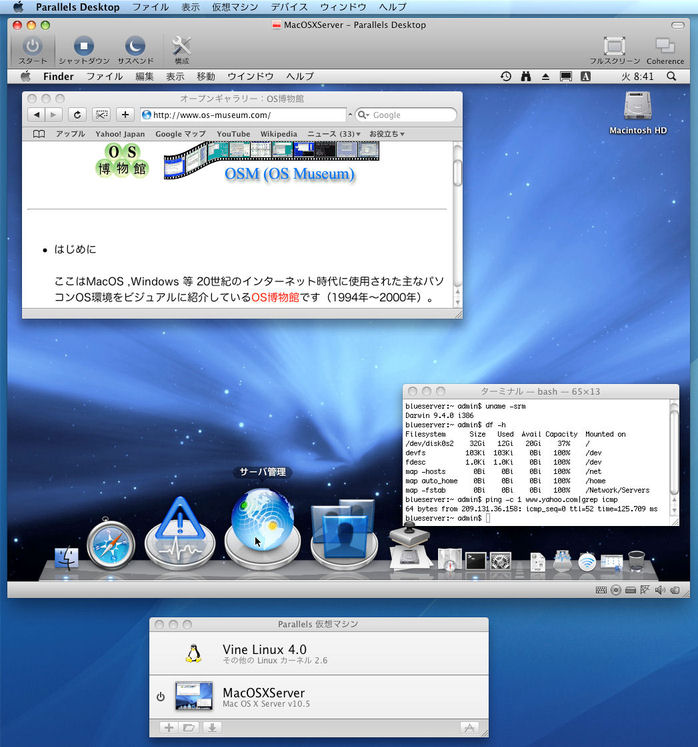698x747 pixels.
Task: Open Spotlight search magnifier in guest menu bar
Action: point(671,76)
